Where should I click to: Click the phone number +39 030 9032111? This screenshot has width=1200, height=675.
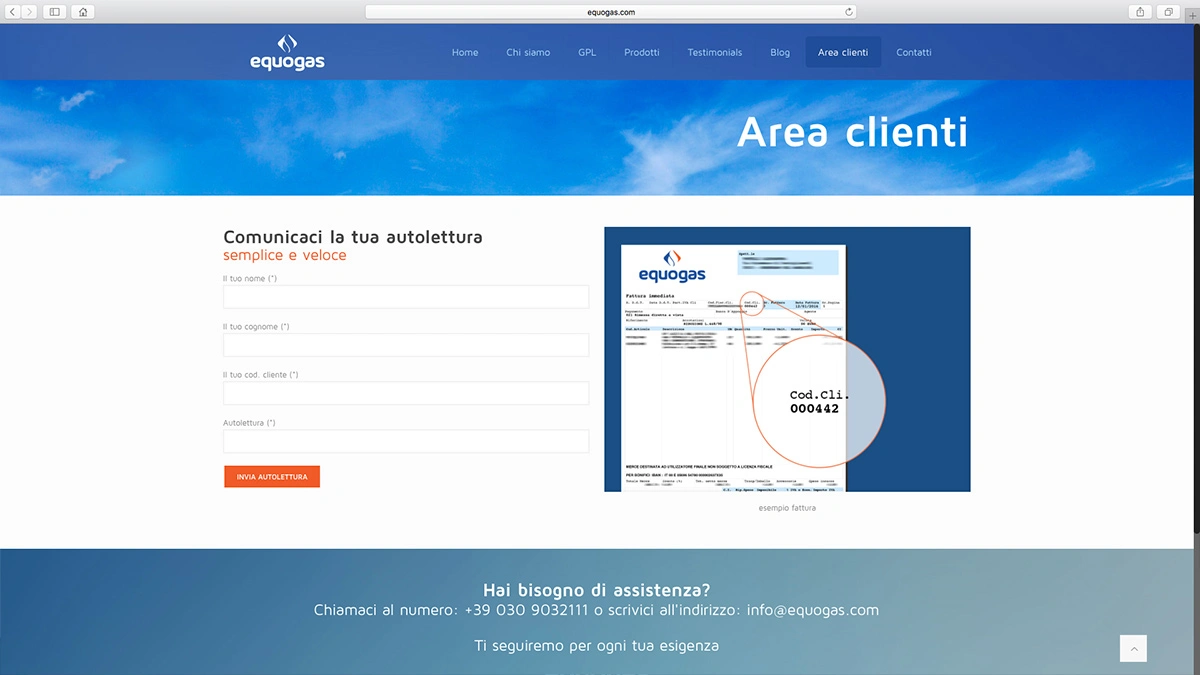point(526,610)
